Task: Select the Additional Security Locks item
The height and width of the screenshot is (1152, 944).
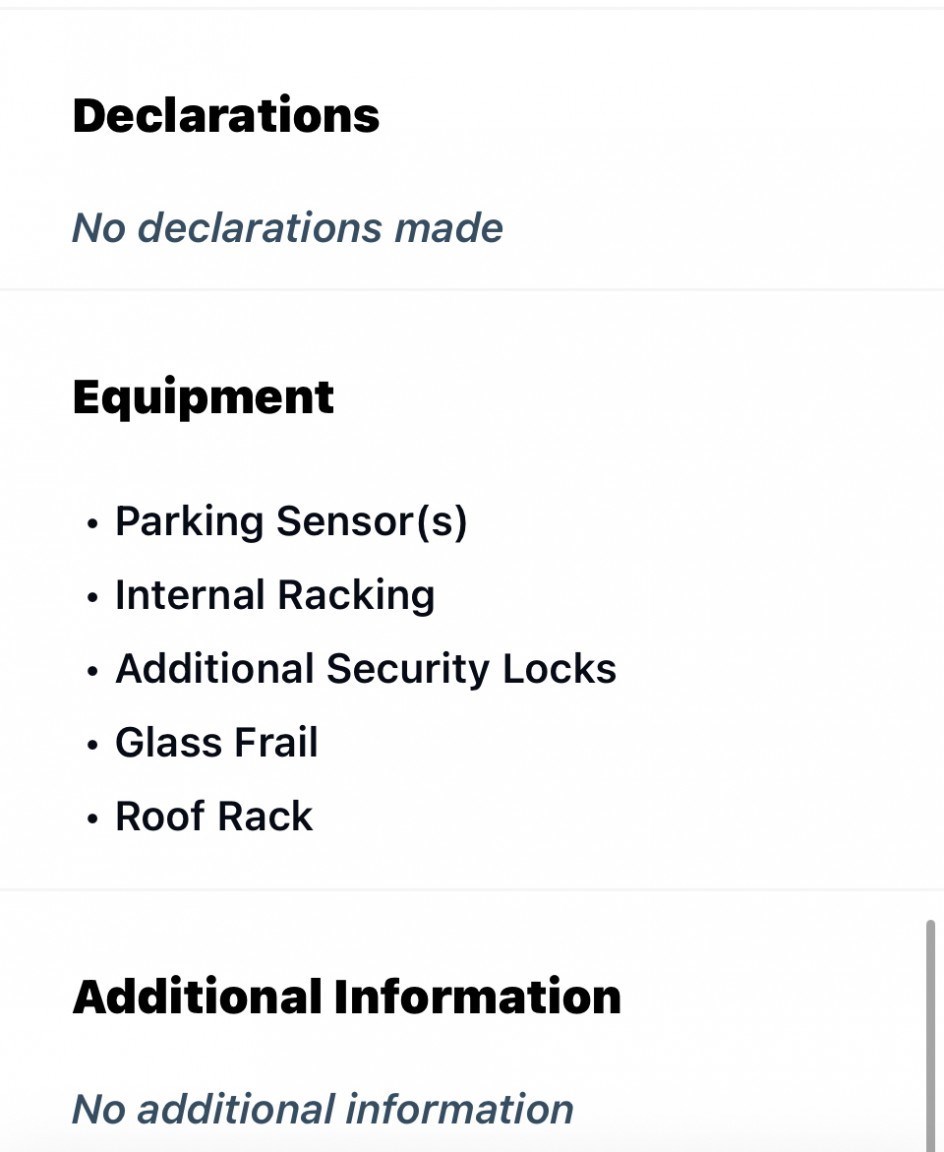Action: click(x=365, y=669)
